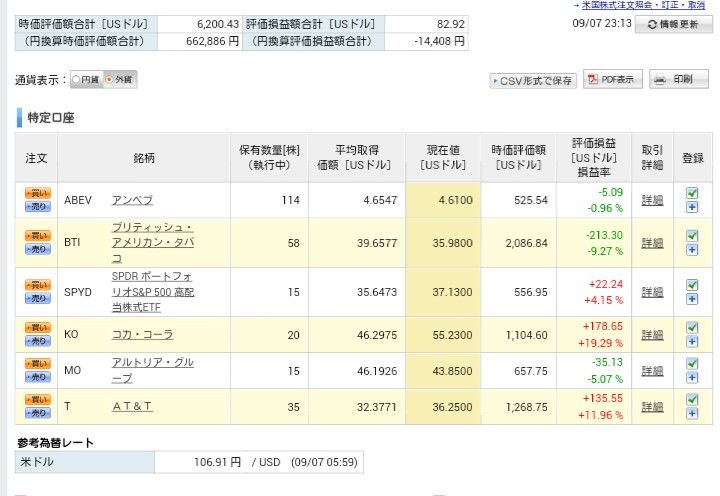The image size is (720, 496).
Task: Click the 買い (buy) button for BTI
Action: click(x=38, y=236)
